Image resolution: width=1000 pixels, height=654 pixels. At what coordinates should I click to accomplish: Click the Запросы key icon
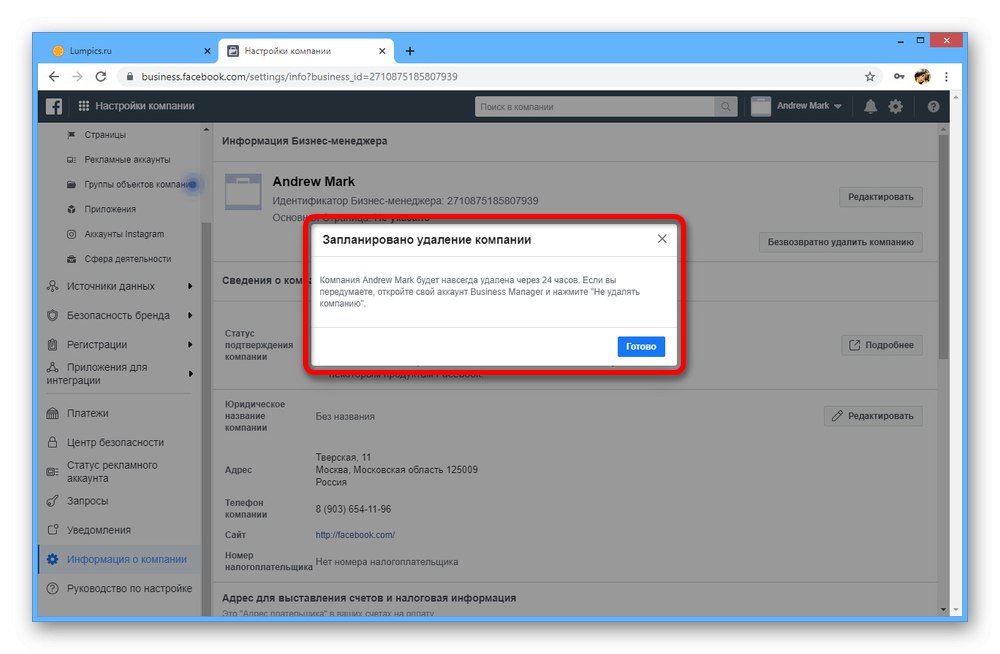coord(53,501)
